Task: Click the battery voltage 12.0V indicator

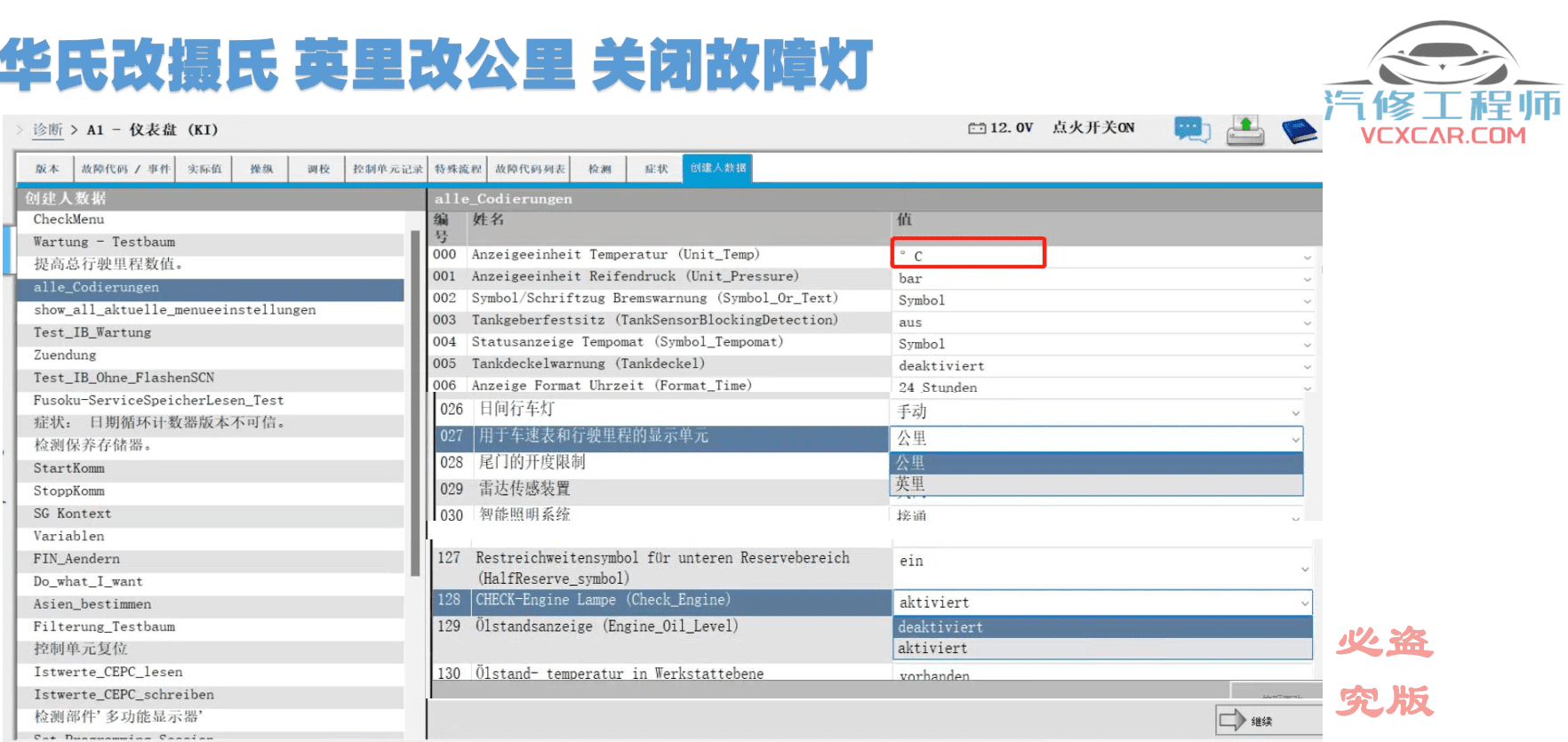Action: [1001, 128]
